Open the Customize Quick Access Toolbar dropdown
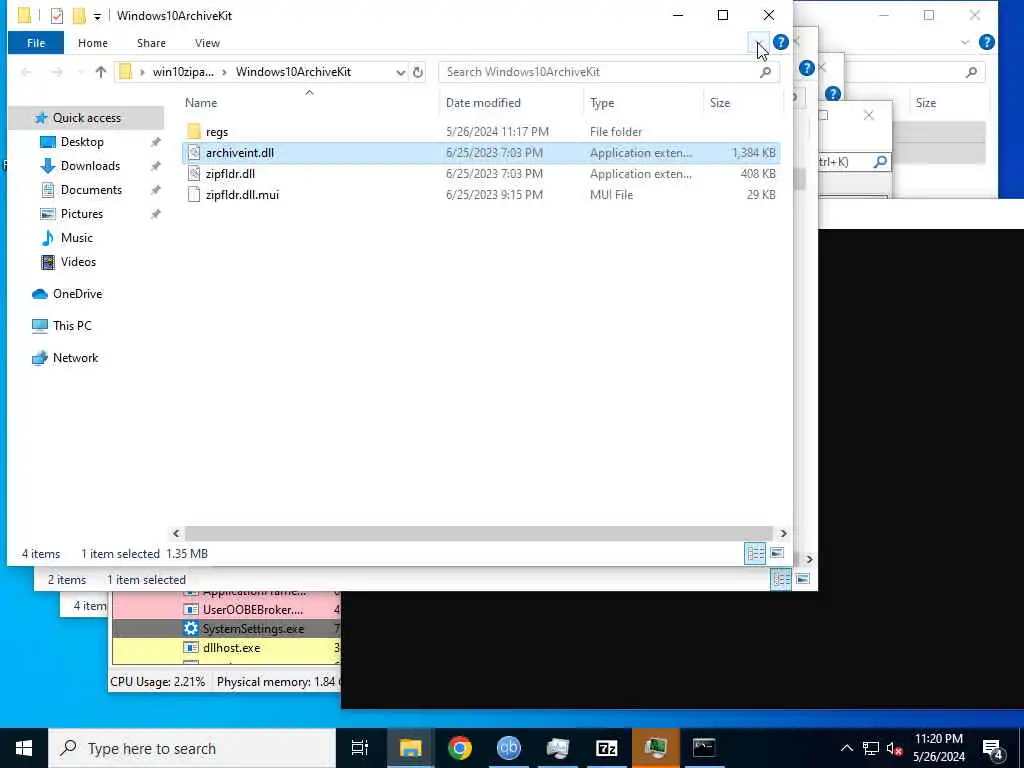The image size is (1024, 768). tap(97, 16)
